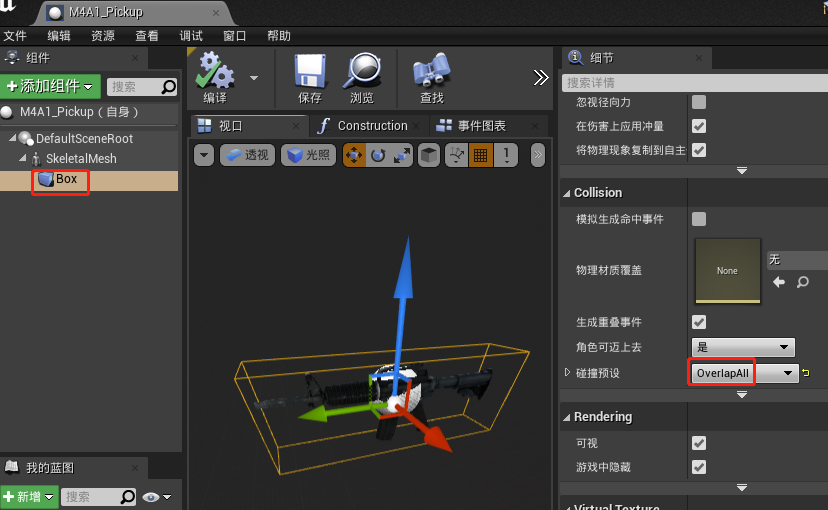Collapse the Collision section

pyautogui.click(x=567, y=193)
